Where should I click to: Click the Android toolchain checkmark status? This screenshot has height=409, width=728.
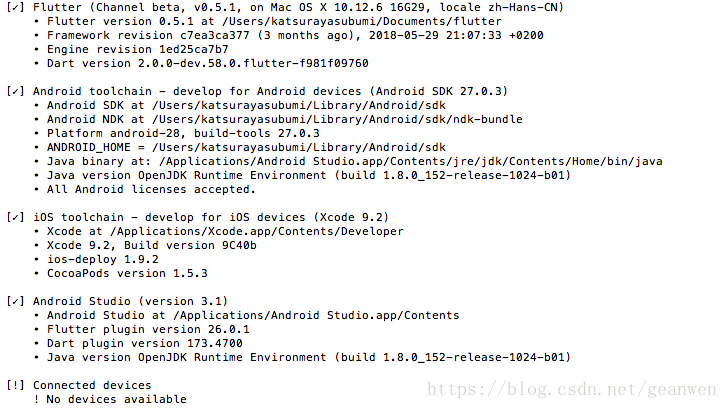[x=15, y=91]
